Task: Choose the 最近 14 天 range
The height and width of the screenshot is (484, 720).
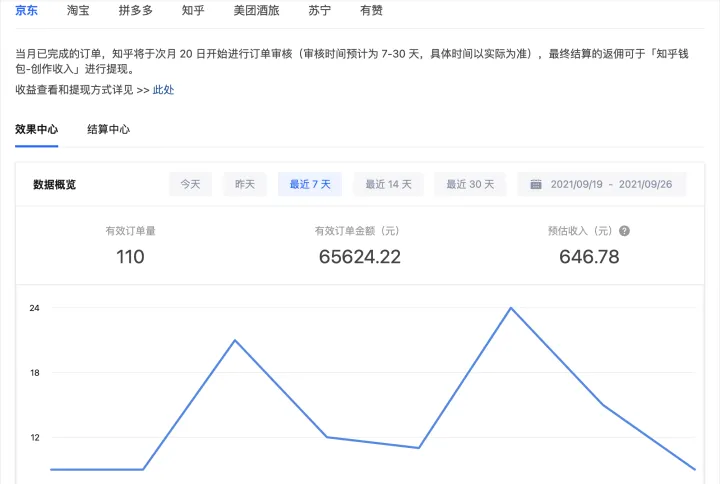Action: coord(388,184)
